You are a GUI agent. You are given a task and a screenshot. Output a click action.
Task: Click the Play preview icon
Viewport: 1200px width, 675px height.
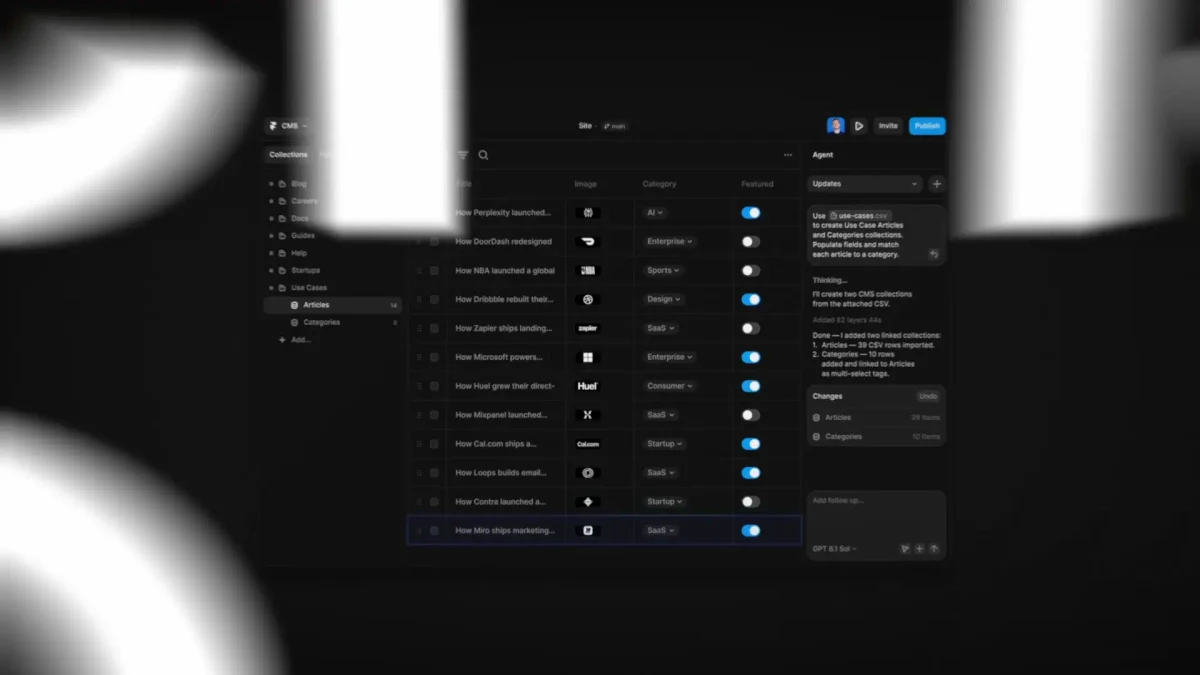(x=859, y=126)
